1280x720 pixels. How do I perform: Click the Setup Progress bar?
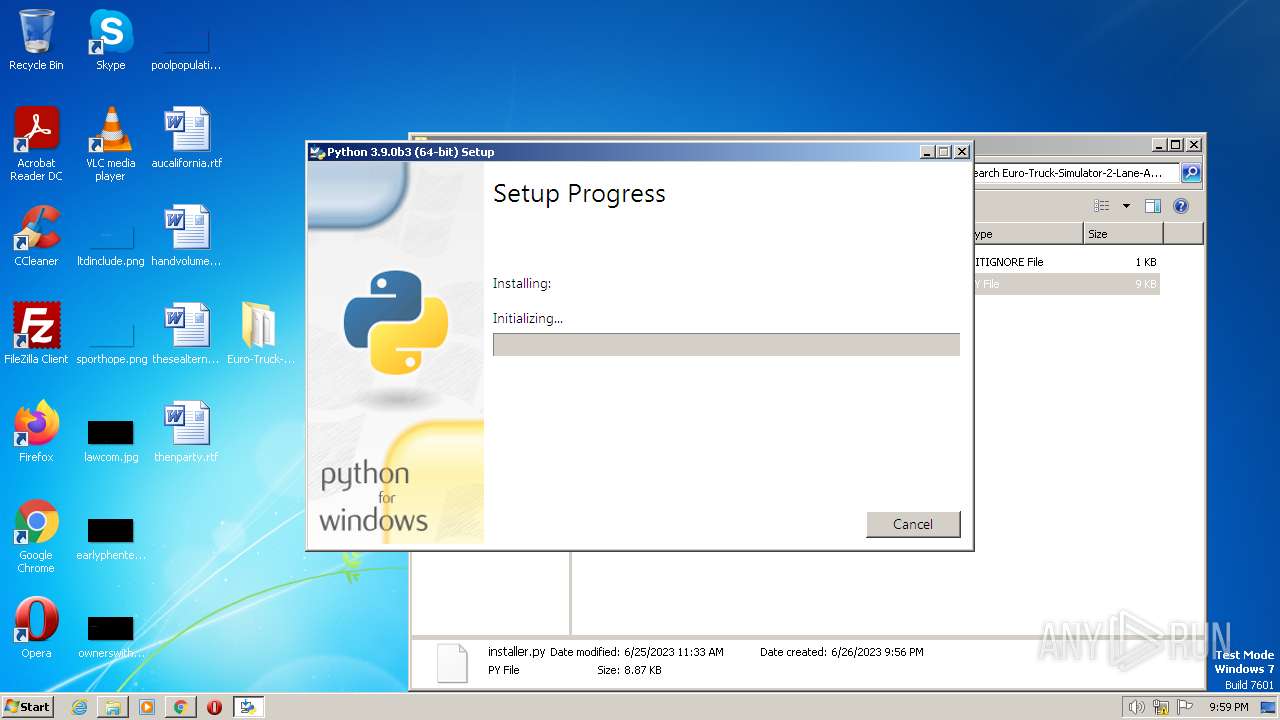726,345
